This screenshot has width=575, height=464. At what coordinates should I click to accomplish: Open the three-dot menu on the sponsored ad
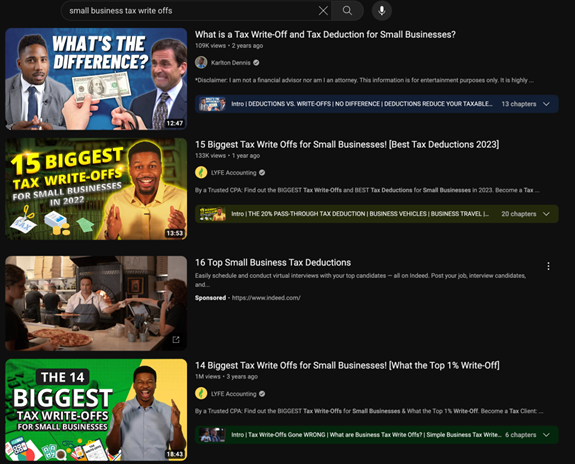[548, 266]
